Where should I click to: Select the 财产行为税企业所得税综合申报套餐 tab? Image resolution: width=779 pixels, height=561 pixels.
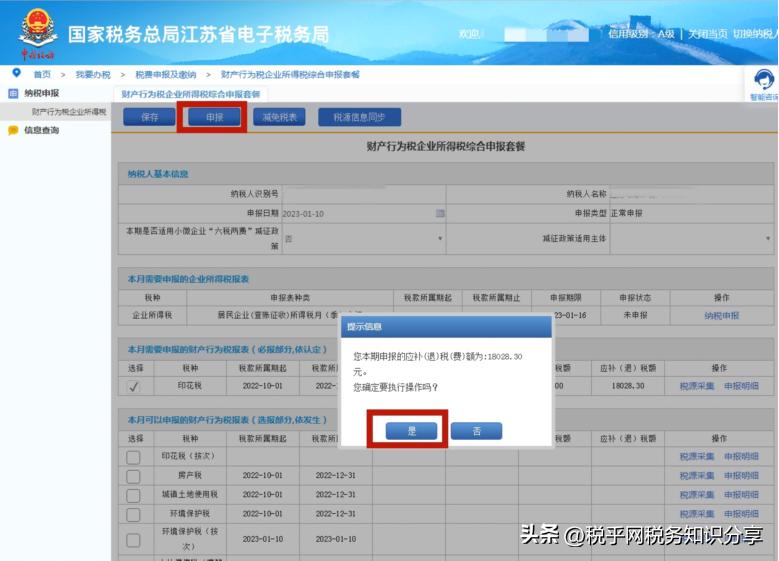190,94
